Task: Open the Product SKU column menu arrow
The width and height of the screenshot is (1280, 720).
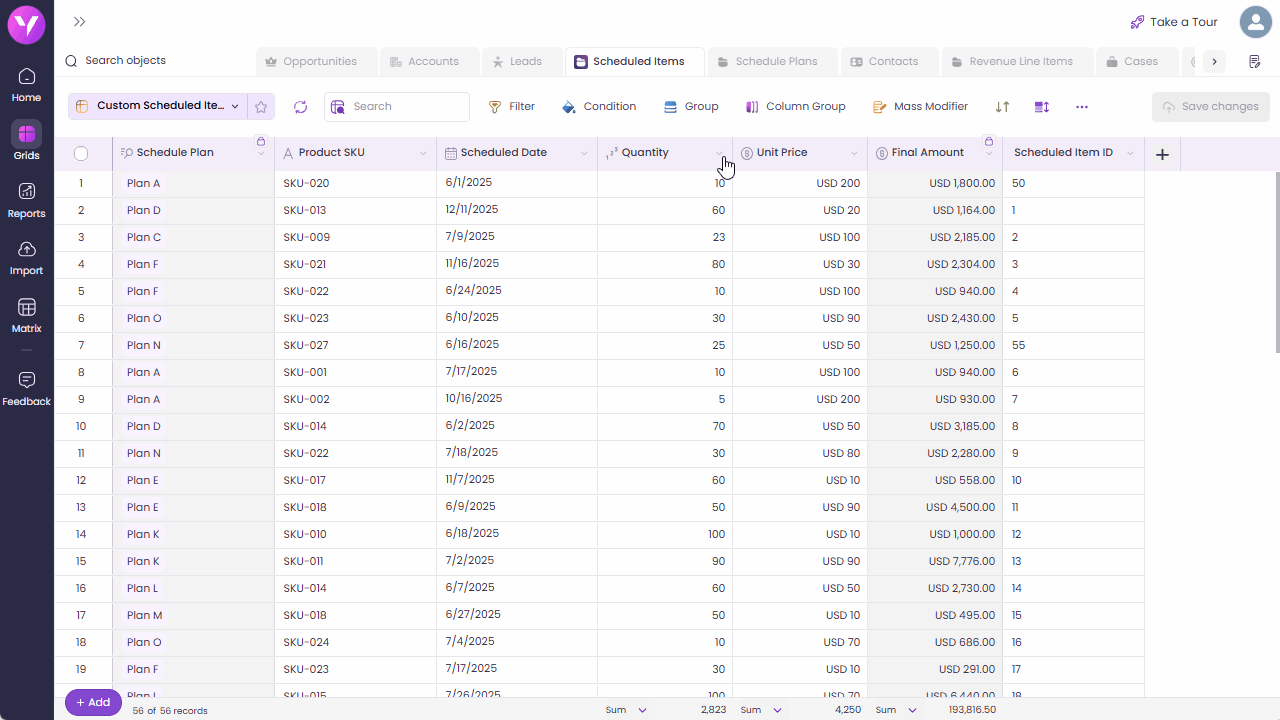Action: pyautogui.click(x=423, y=154)
